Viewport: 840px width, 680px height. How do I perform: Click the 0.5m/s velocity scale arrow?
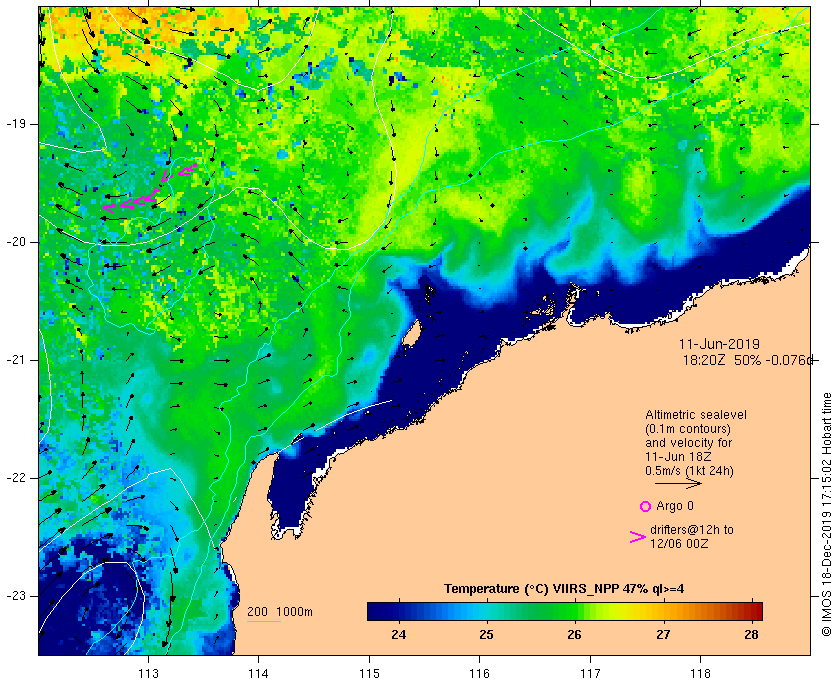pos(678,483)
